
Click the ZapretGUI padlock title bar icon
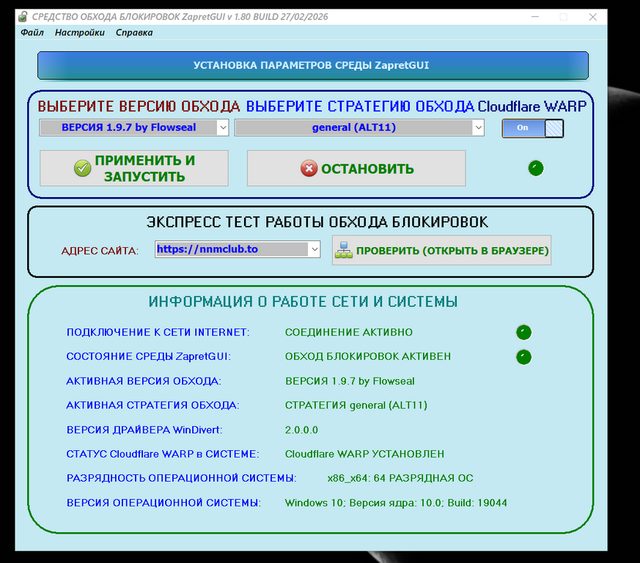click(x=23, y=17)
